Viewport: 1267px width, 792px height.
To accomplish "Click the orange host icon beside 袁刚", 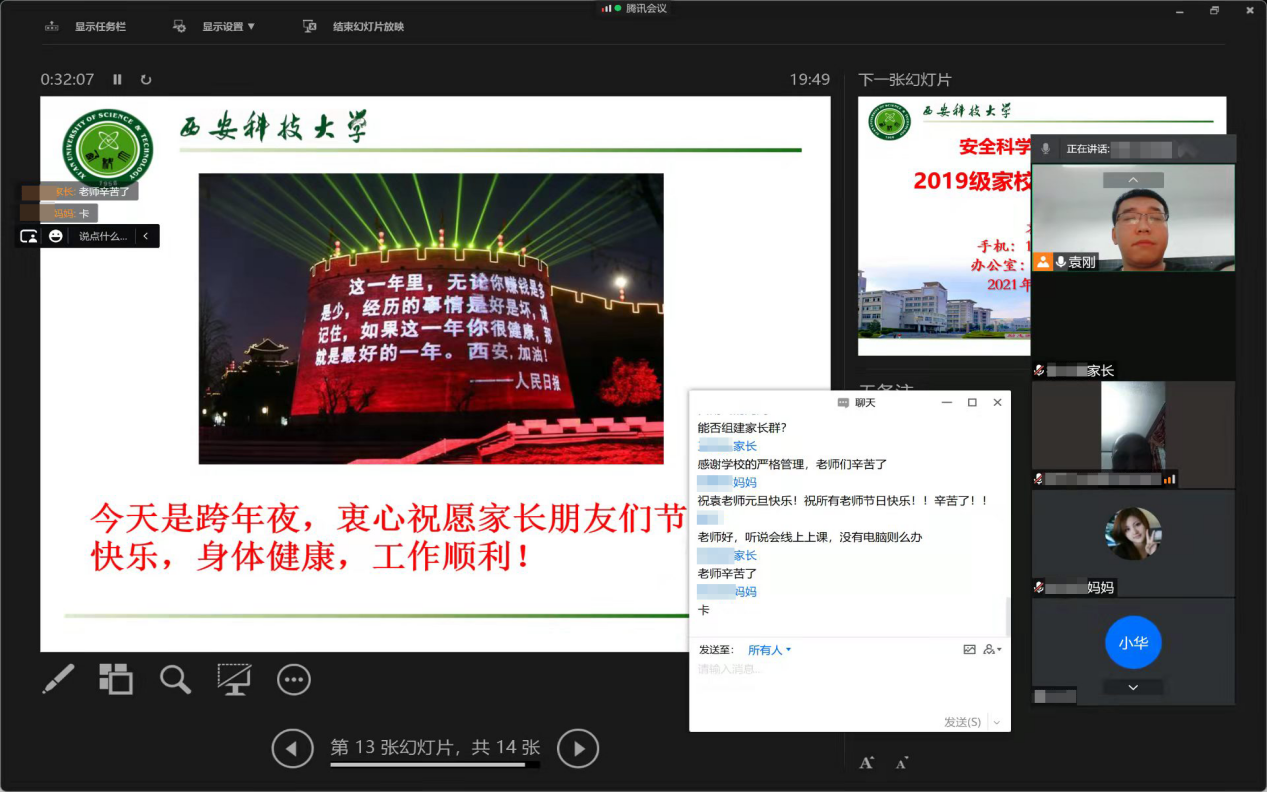I will click(1043, 262).
